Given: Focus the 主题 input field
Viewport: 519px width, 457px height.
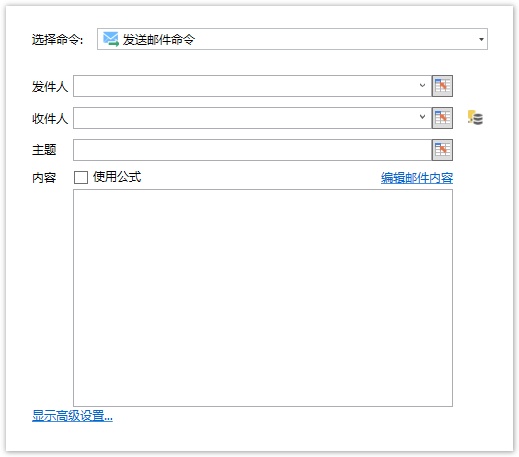Looking at the screenshot, I should coord(252,150).
